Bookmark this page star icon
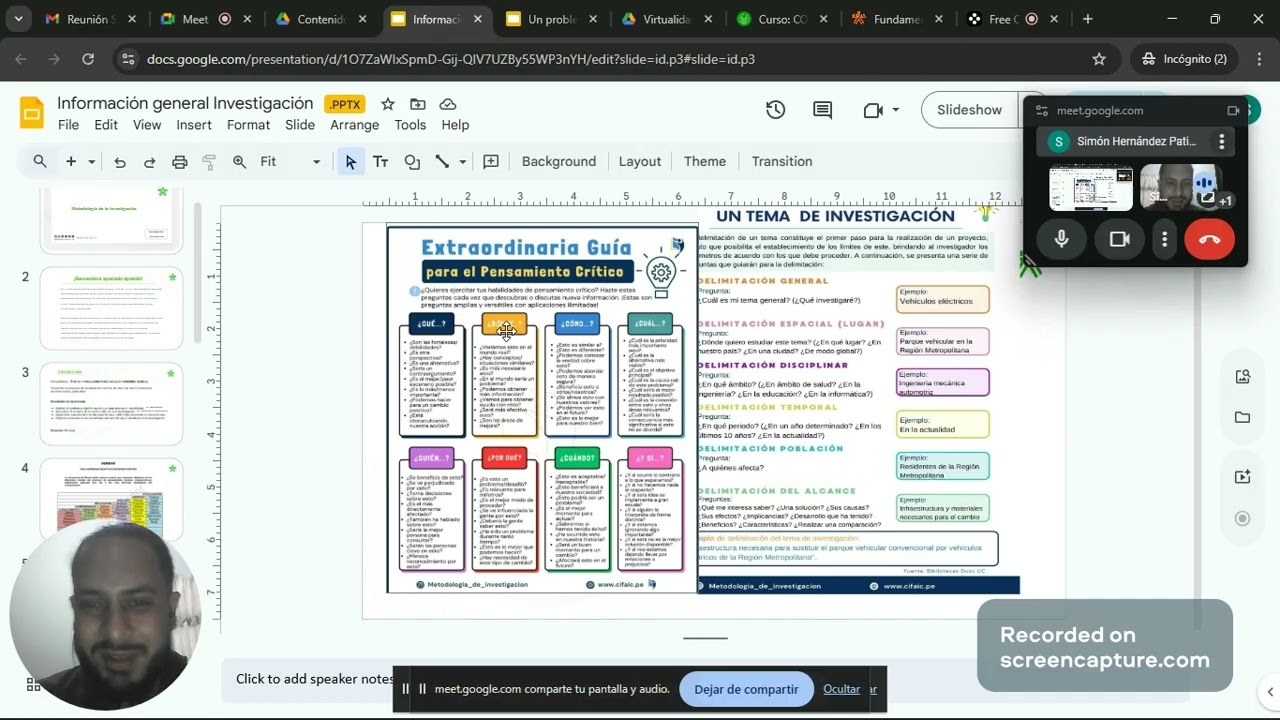Screen dimensions: 1280x720 coord(1099,59)
